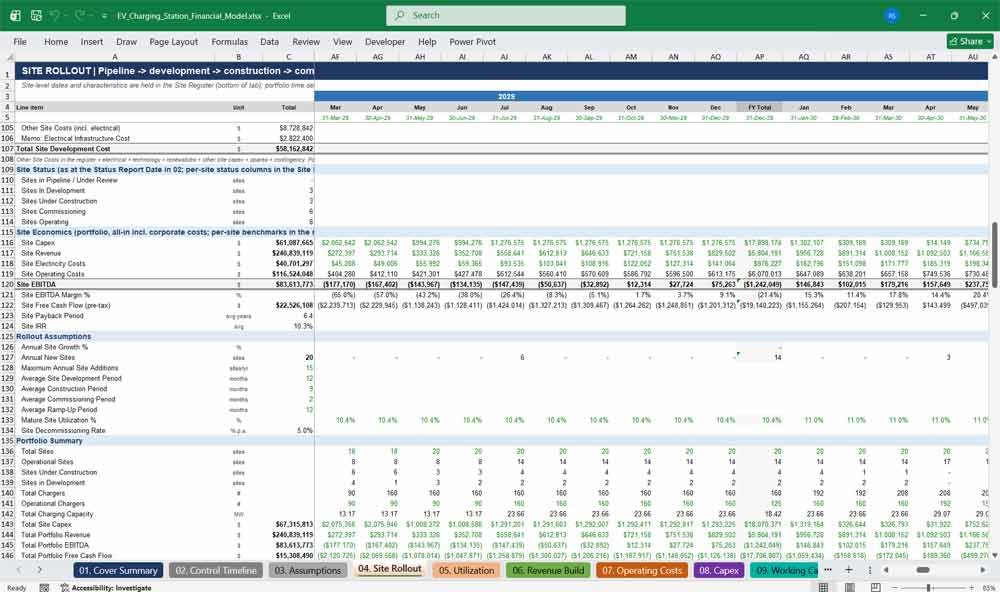Click Accessibility: Investigate in status bar
1000x592 pixels.
coord(107,588)
